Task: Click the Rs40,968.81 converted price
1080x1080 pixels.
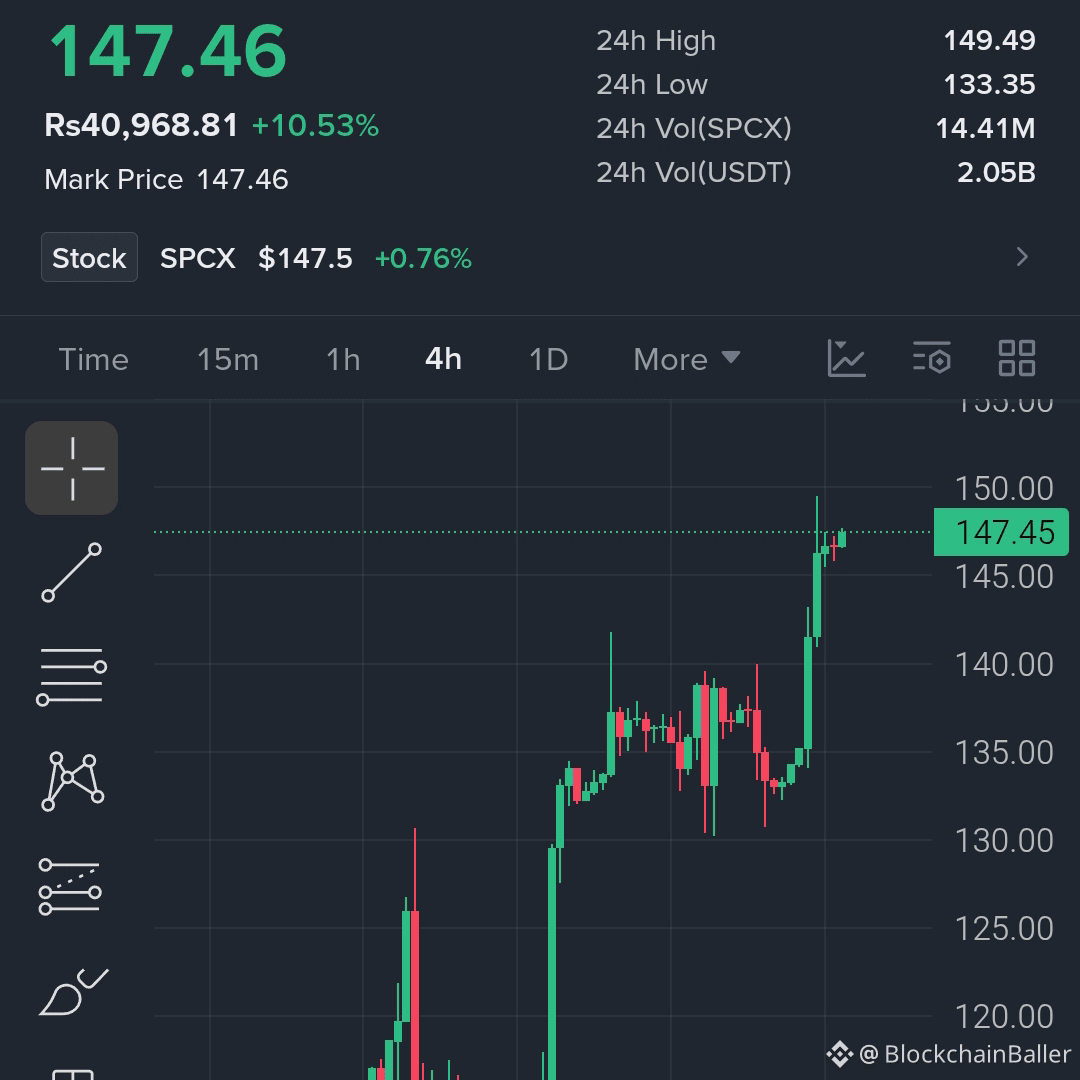Action: tap(141, 125)
